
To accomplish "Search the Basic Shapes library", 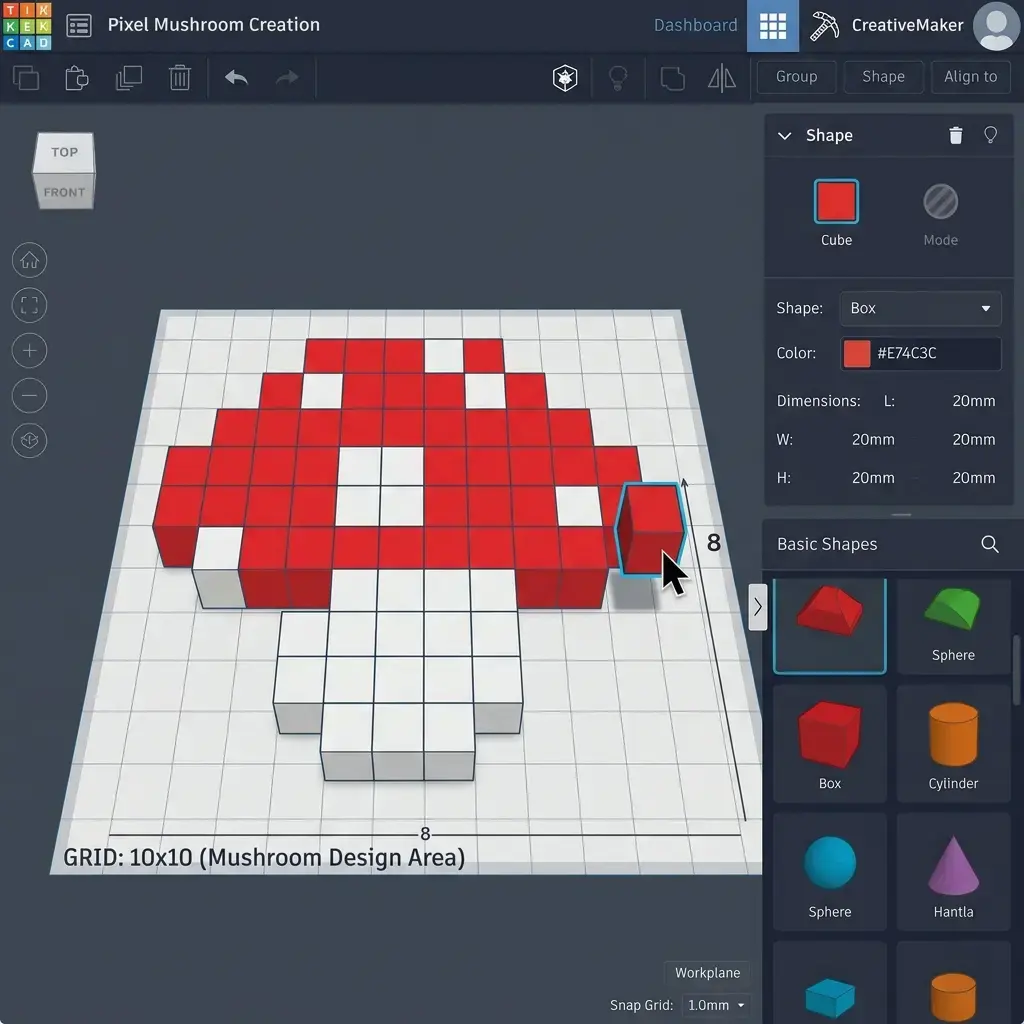I will 989,544.
